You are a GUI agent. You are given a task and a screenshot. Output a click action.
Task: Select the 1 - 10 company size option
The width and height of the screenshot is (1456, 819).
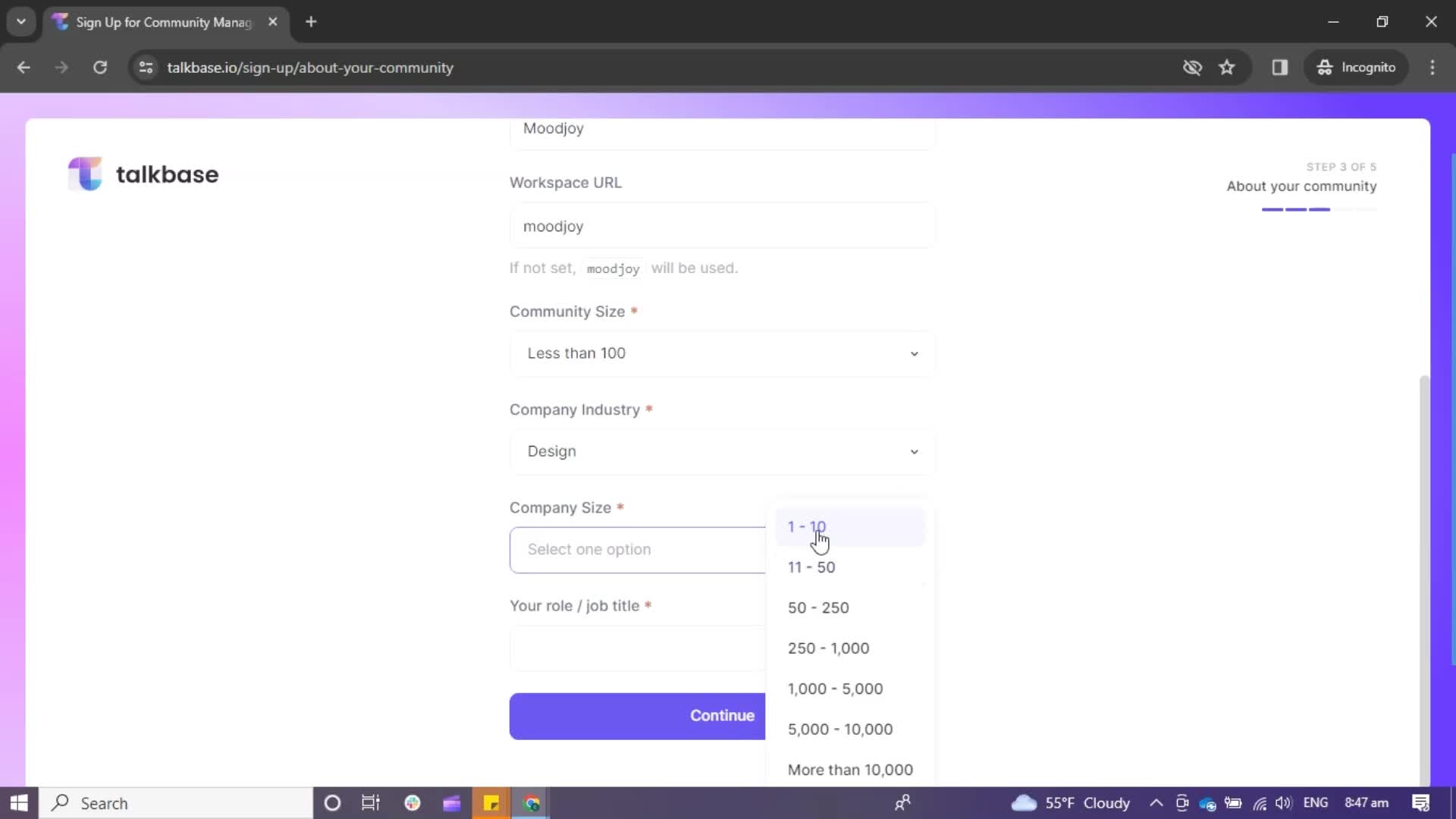tap(806, 526)
